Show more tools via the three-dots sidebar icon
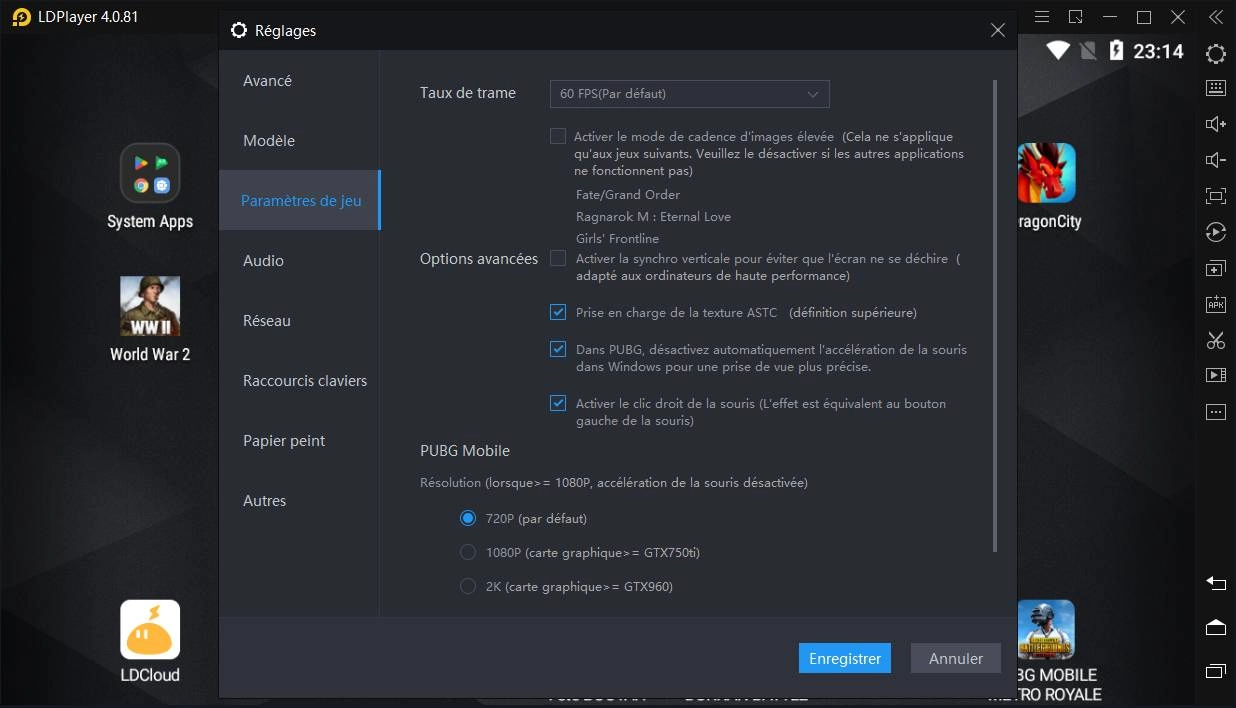Image resolution: width=1236 pixels, height=708 pixels. click(1215, 412)
